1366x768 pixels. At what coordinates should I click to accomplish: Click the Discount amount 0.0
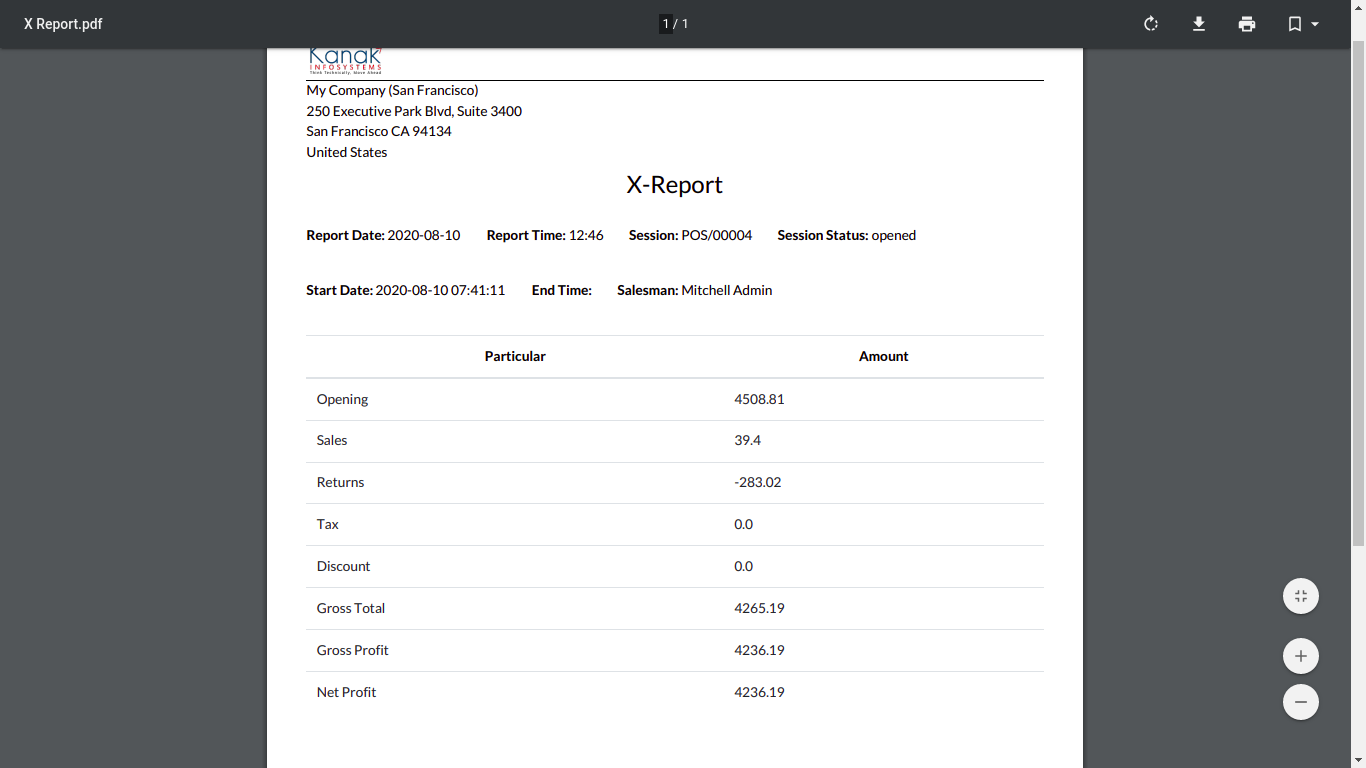coord(744,566)
